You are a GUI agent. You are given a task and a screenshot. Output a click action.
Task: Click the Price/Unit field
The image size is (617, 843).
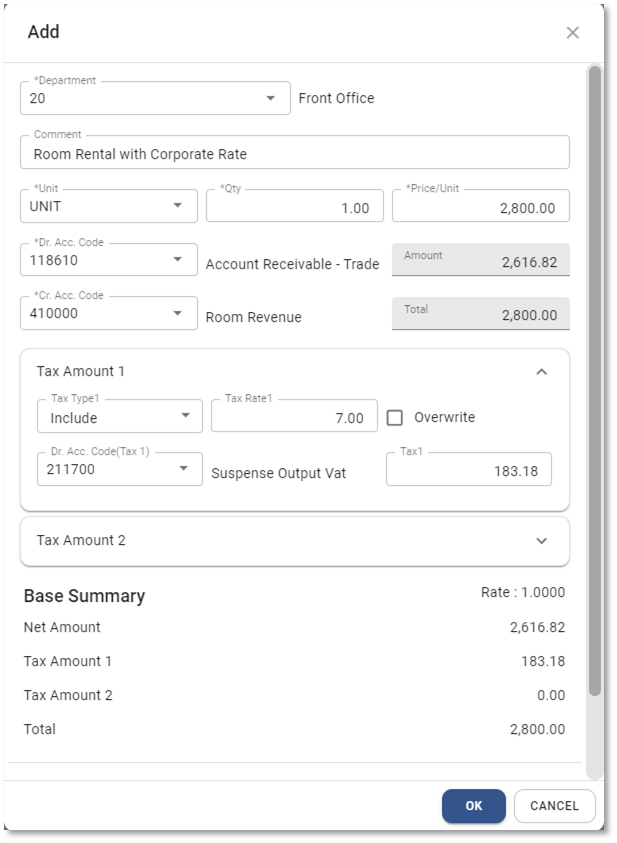pyautogui.click(x=480, y=207)
